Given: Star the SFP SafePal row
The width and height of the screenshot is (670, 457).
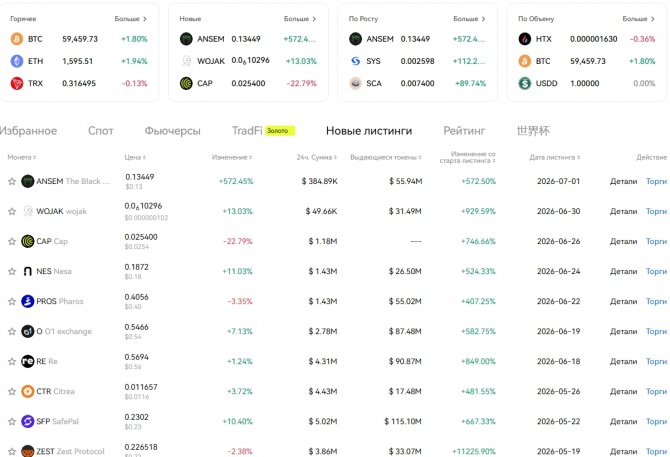Looking at the screenshot, I should click(x=12, y=422).
